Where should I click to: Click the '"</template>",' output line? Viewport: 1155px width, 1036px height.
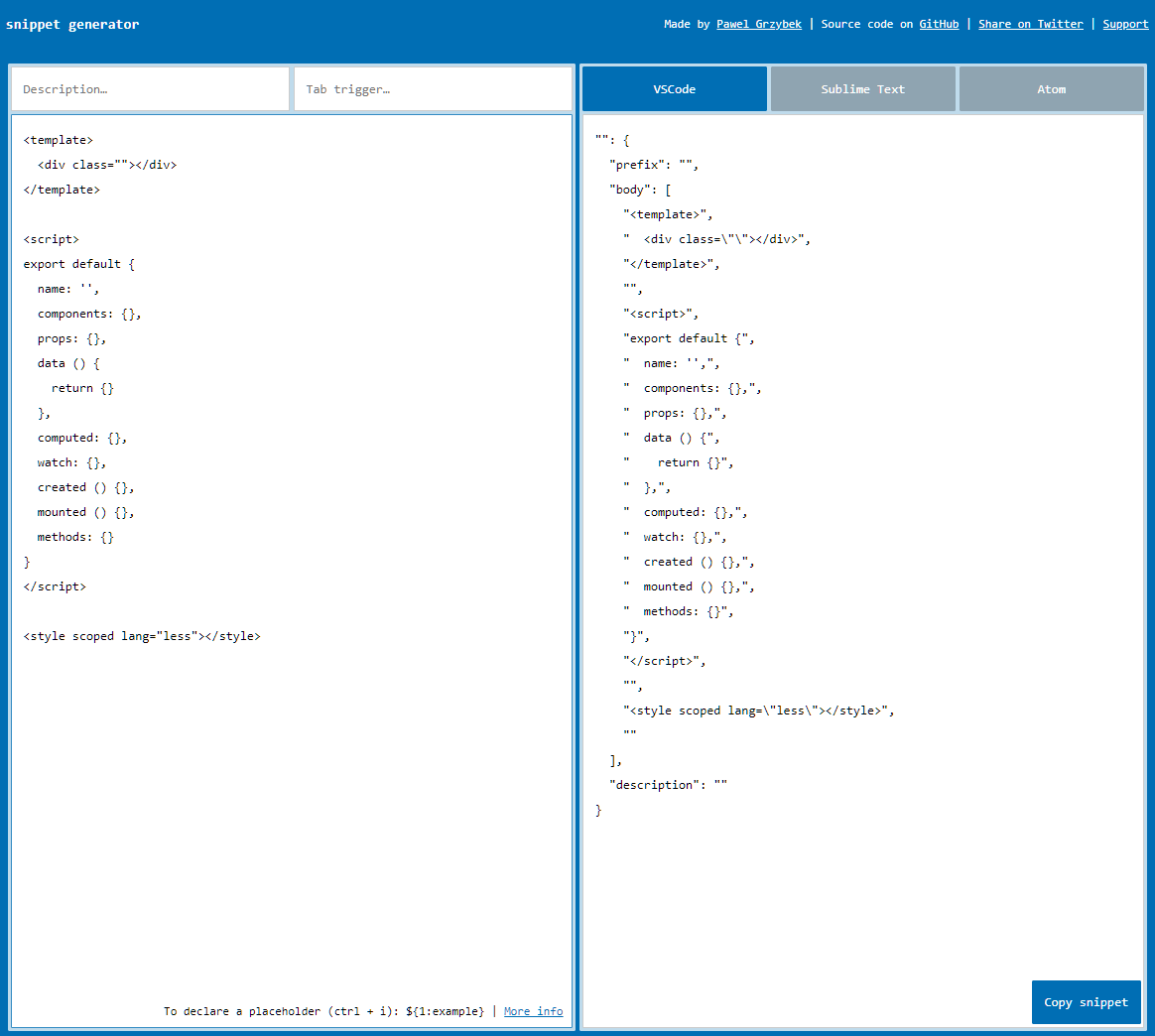pos(671,264)
